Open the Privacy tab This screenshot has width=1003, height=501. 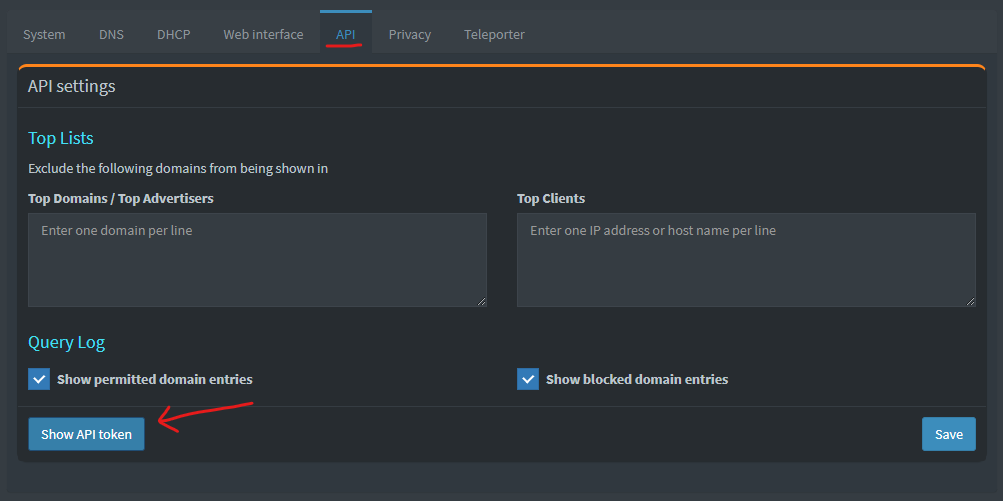pyautogui.click(x=410, y=34)
